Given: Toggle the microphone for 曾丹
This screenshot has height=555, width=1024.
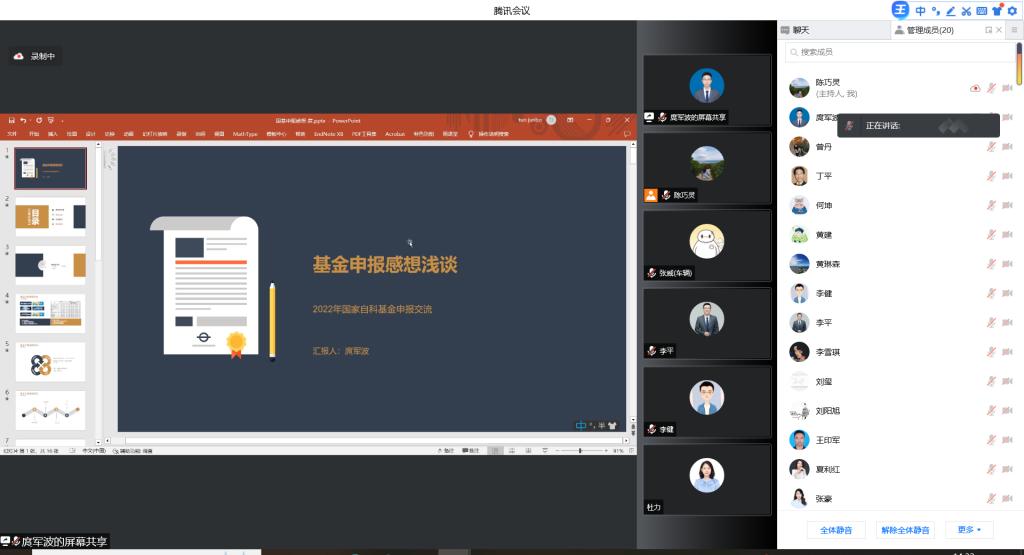Looking at the screenshot, I should click(991, 147).
